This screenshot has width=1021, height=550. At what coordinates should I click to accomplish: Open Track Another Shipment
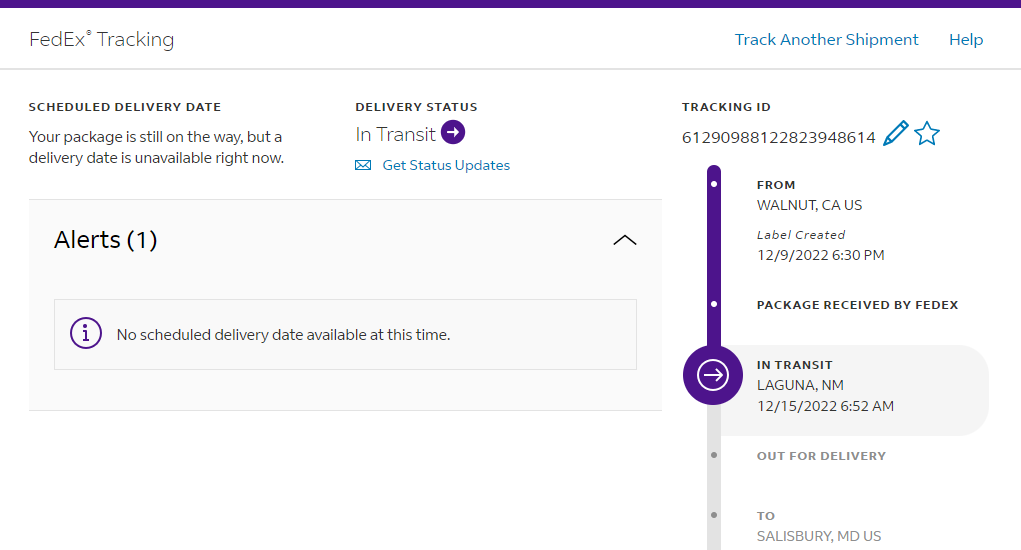coord(826,40)
